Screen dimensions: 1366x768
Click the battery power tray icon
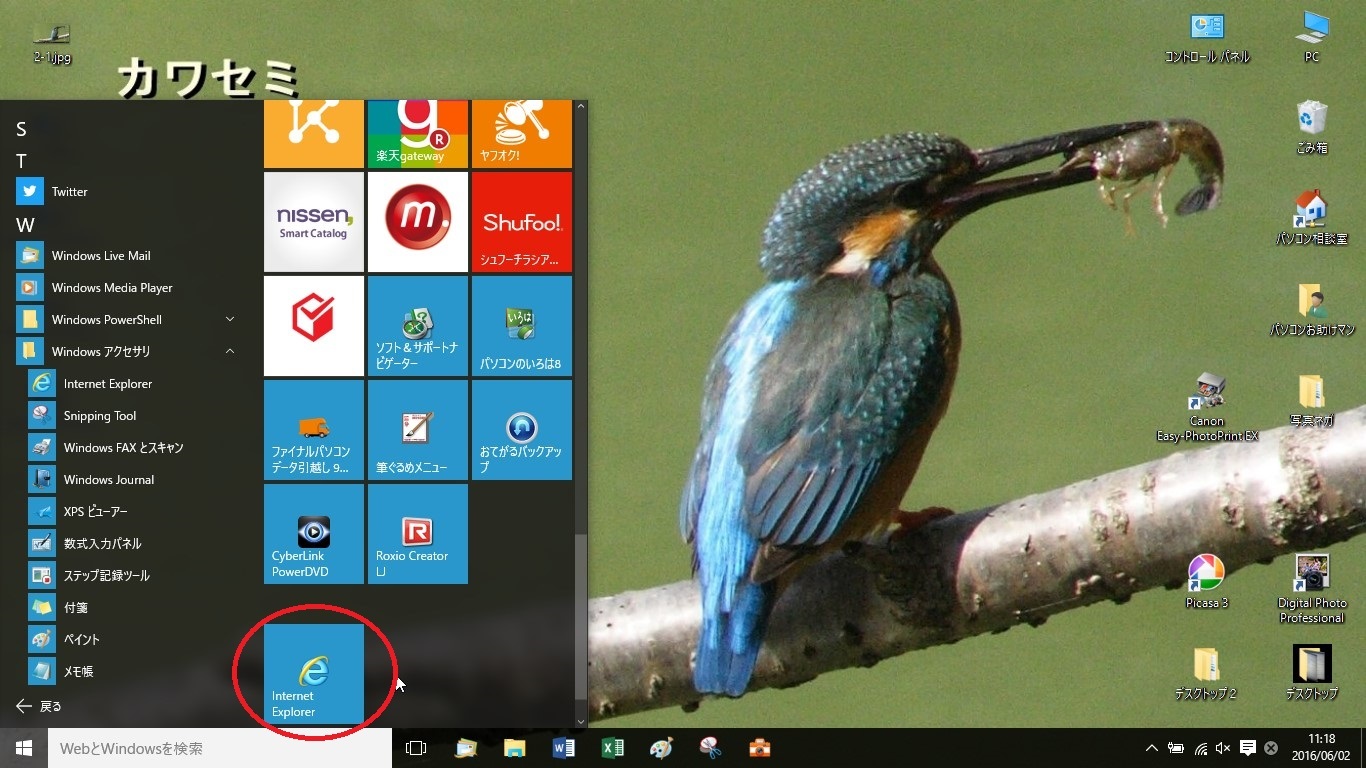(x=1176, y=748)
